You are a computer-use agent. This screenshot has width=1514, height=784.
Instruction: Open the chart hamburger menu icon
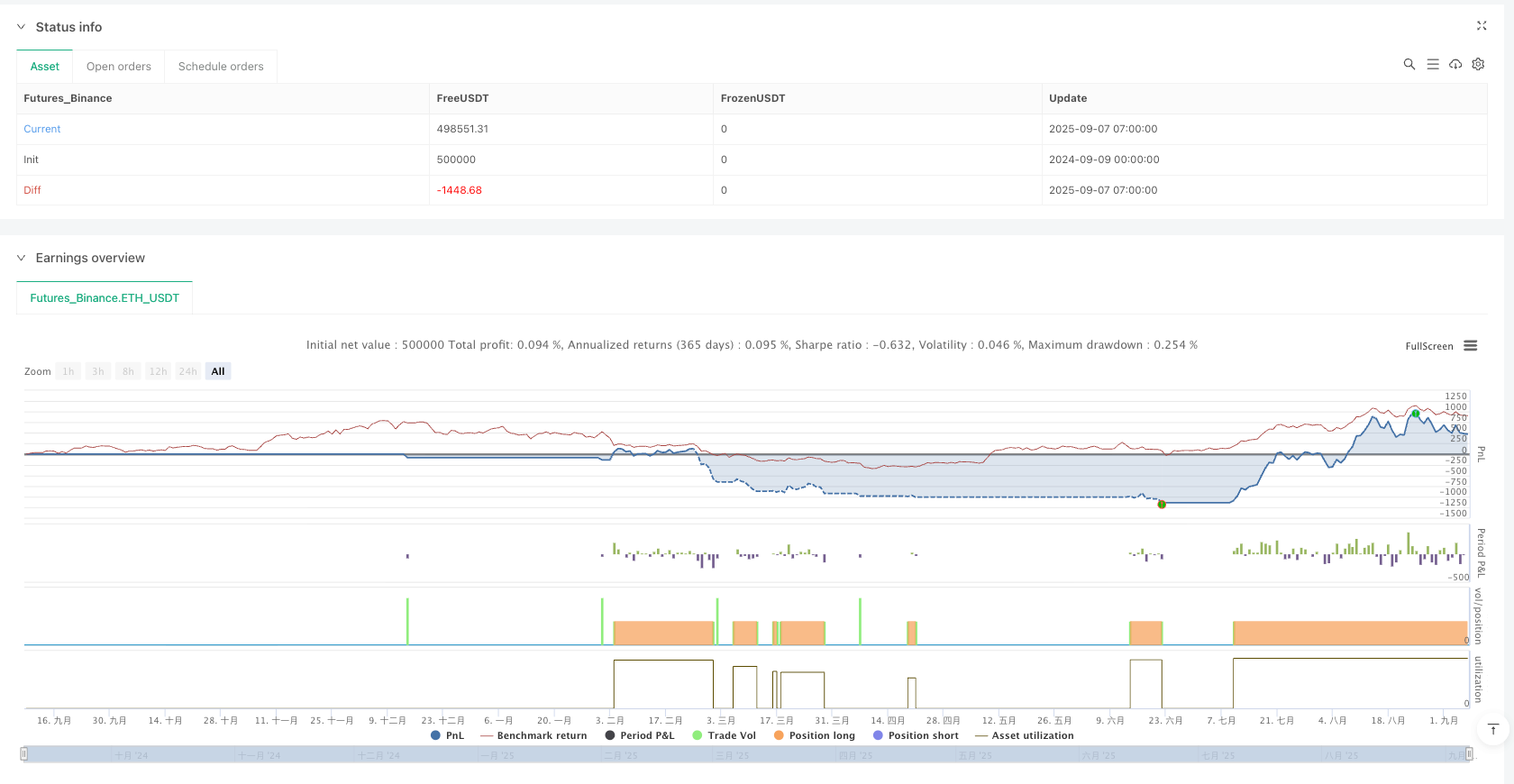coord(1471,346)
